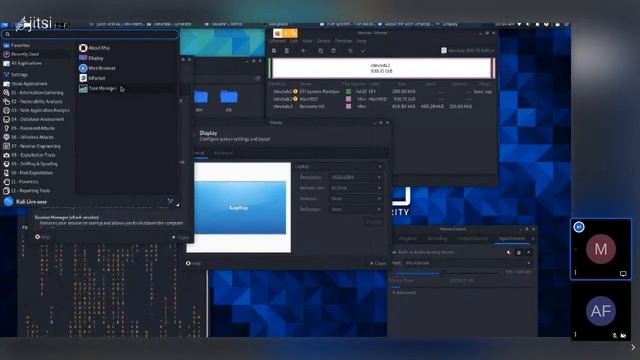640x360 pixels.
Task: Switch to Recording tab in Volume Control
Action: (x=437, y=238)
